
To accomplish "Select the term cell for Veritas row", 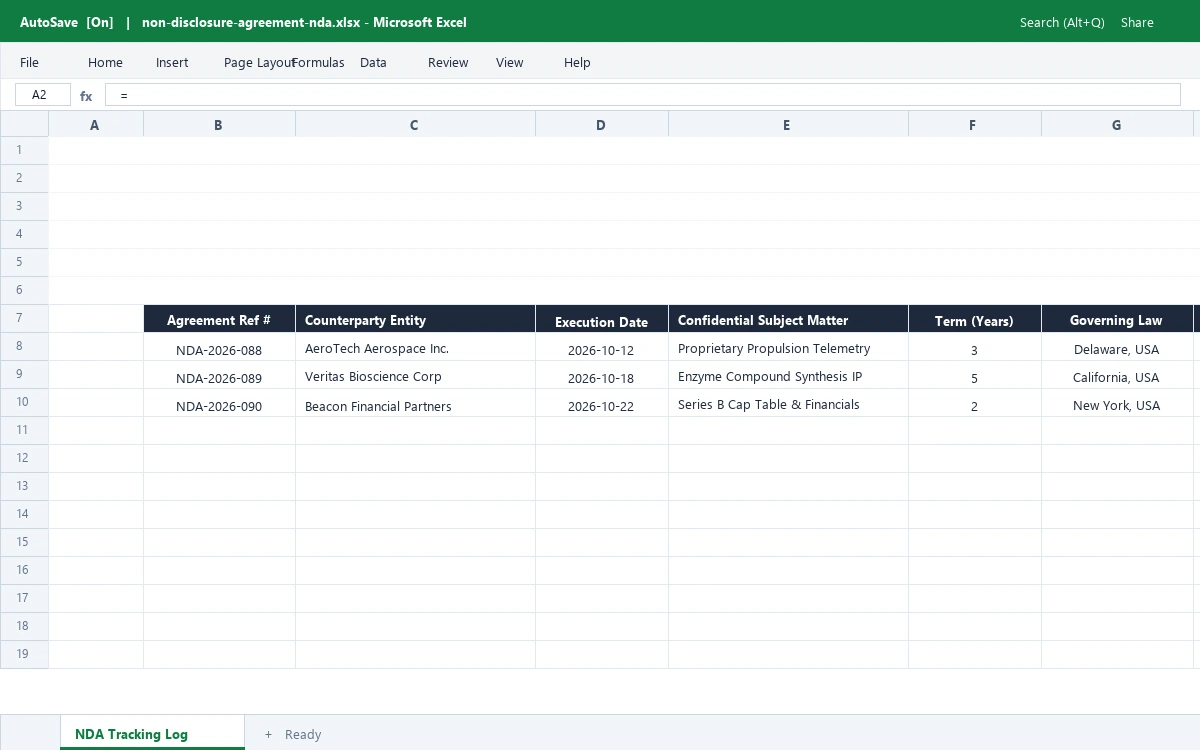I will coord(974,375).
